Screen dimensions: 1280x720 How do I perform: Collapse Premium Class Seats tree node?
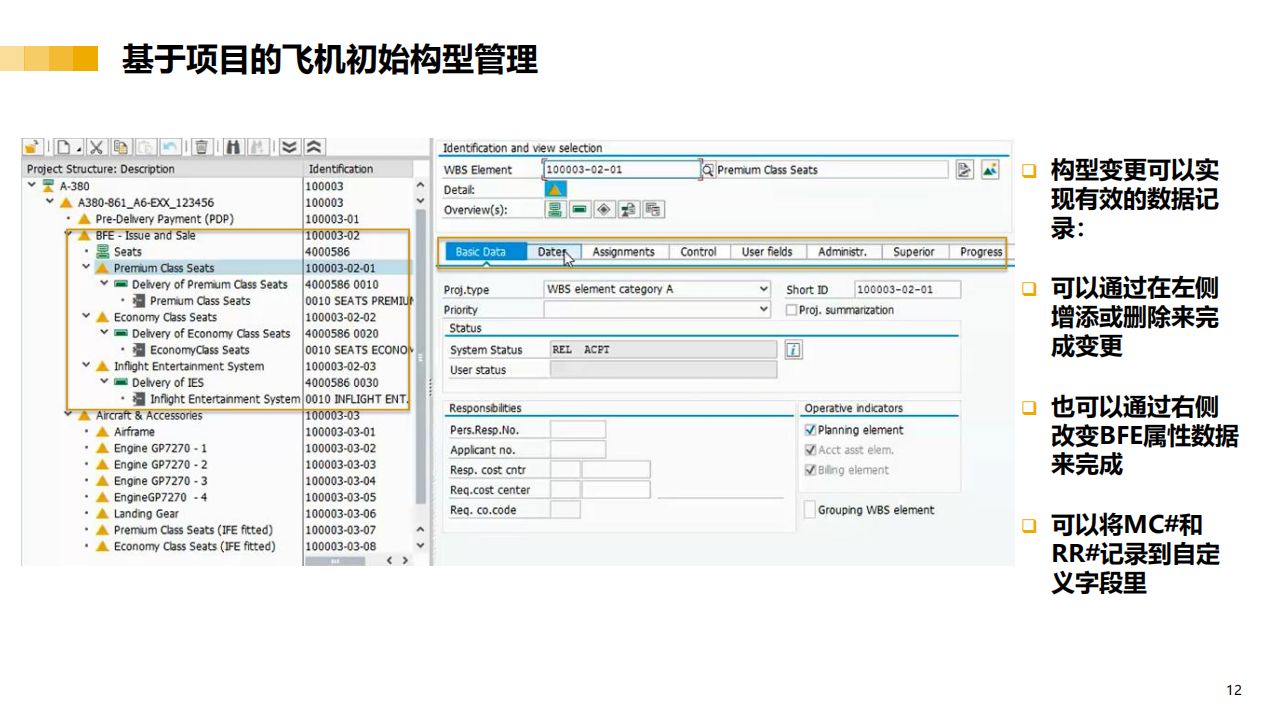click(86, 268)
